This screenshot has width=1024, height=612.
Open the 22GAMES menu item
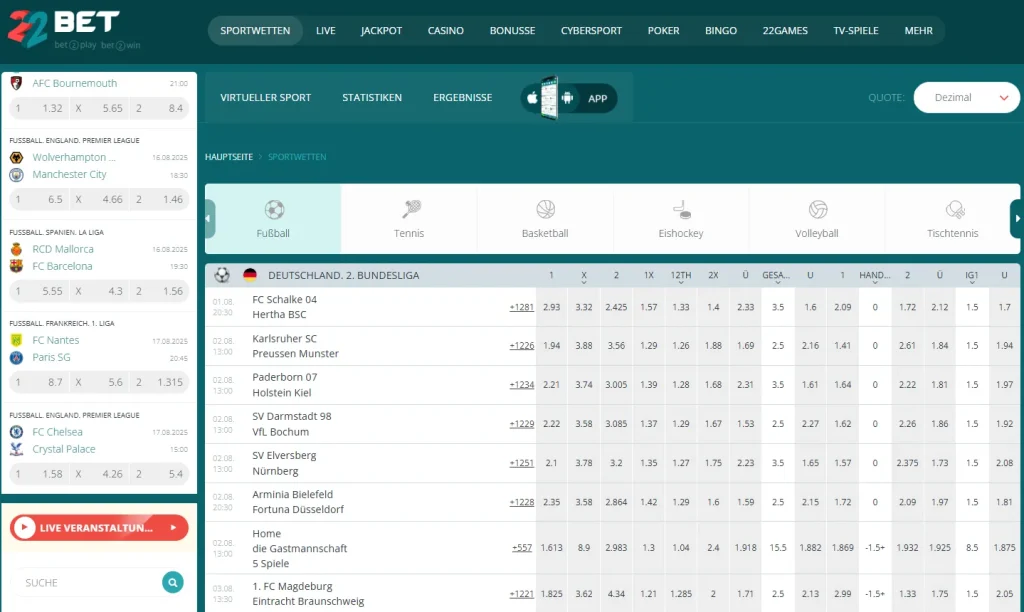(785, 31)
